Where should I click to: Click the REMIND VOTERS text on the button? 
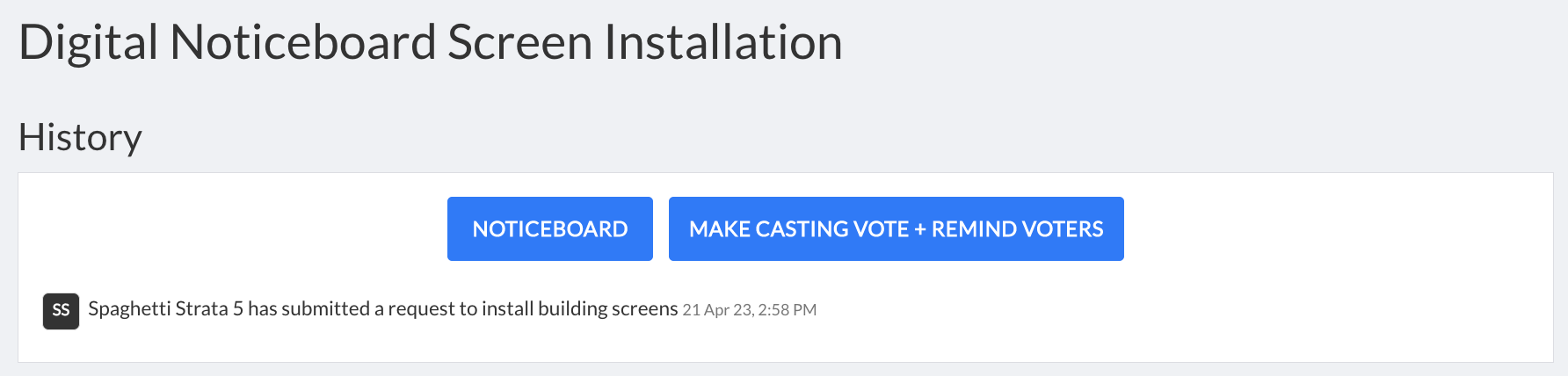[1018, 229]
